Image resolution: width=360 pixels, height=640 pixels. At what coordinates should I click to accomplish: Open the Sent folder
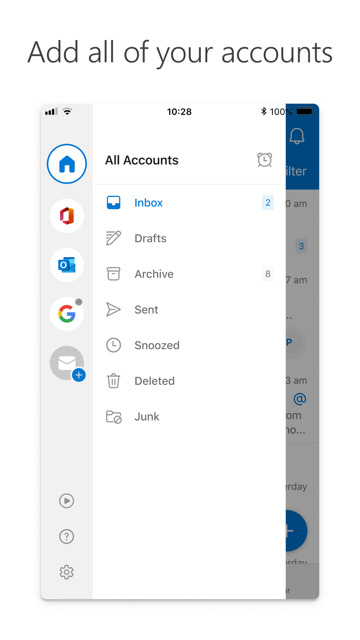pyautogui.click(x=189, y=309)
